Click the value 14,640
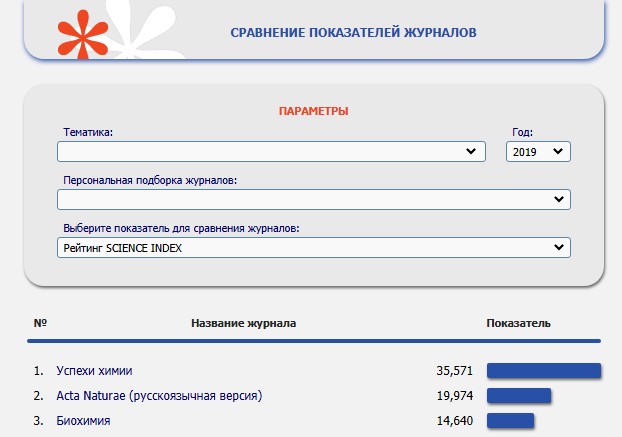Image resolution: width=622 pixels, height=437 pixels. pyautogui.click(x=455, y=420)
